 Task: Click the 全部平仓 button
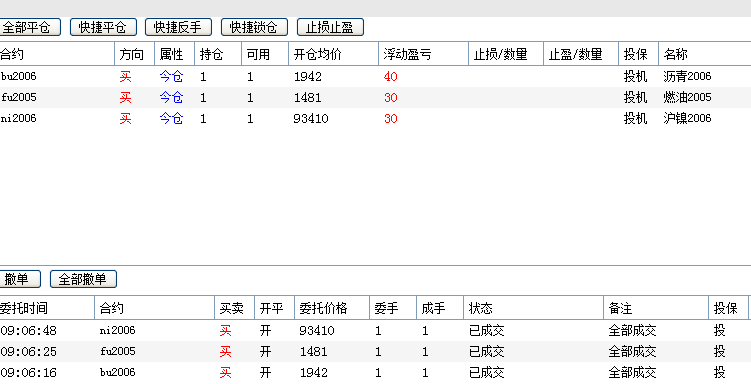pyautogui.click(x=30, y=27)
